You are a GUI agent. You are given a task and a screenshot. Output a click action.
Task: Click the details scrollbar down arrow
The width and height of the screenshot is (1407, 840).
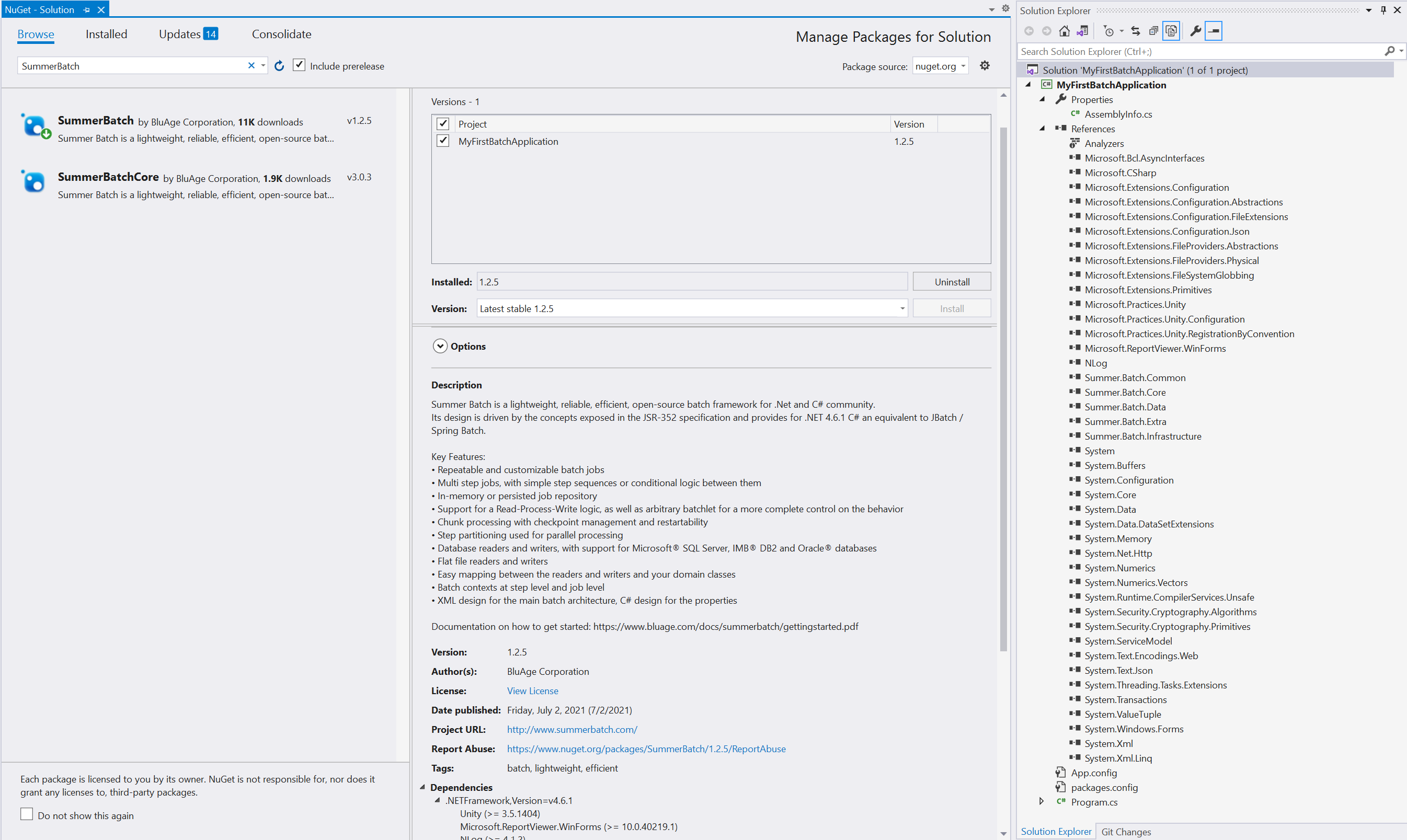(1003, 833)
